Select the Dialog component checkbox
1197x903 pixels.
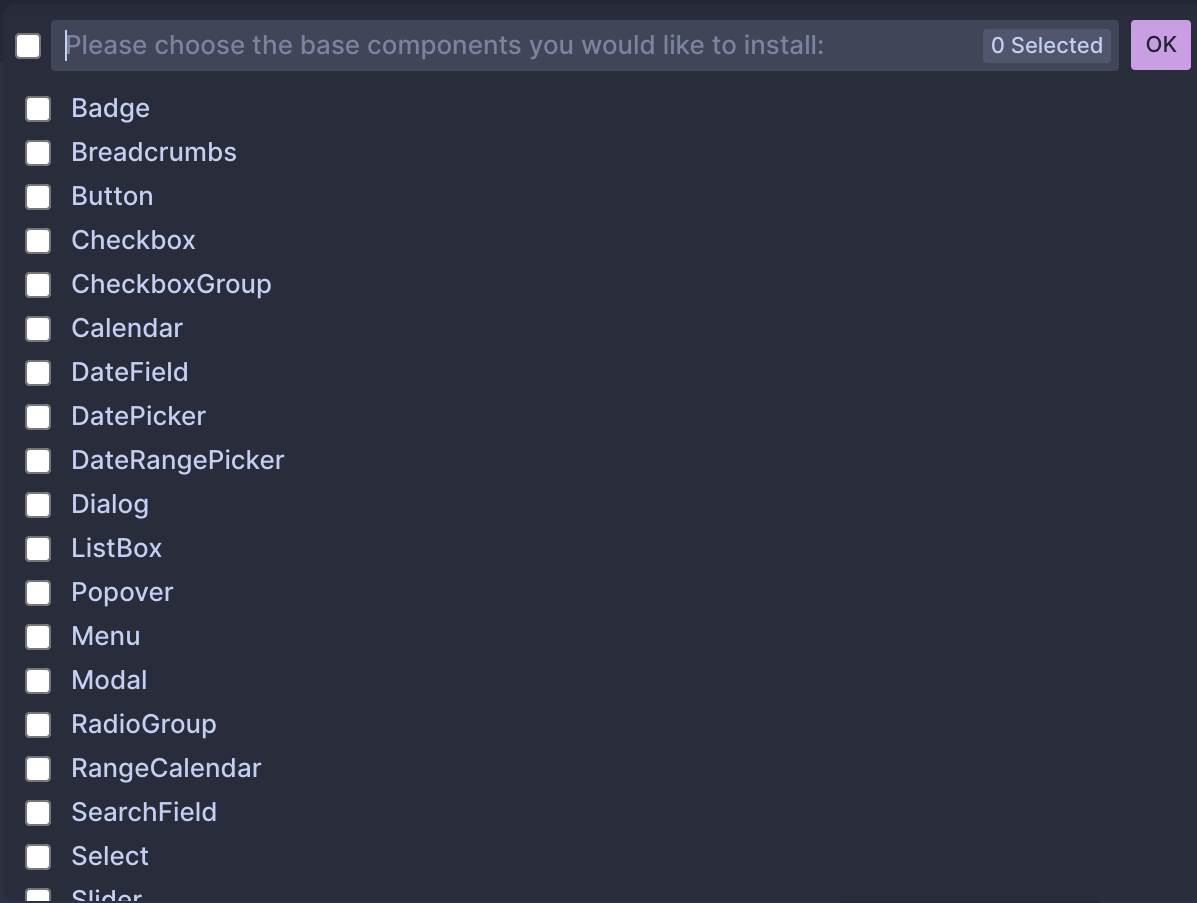tap(38, 505)
